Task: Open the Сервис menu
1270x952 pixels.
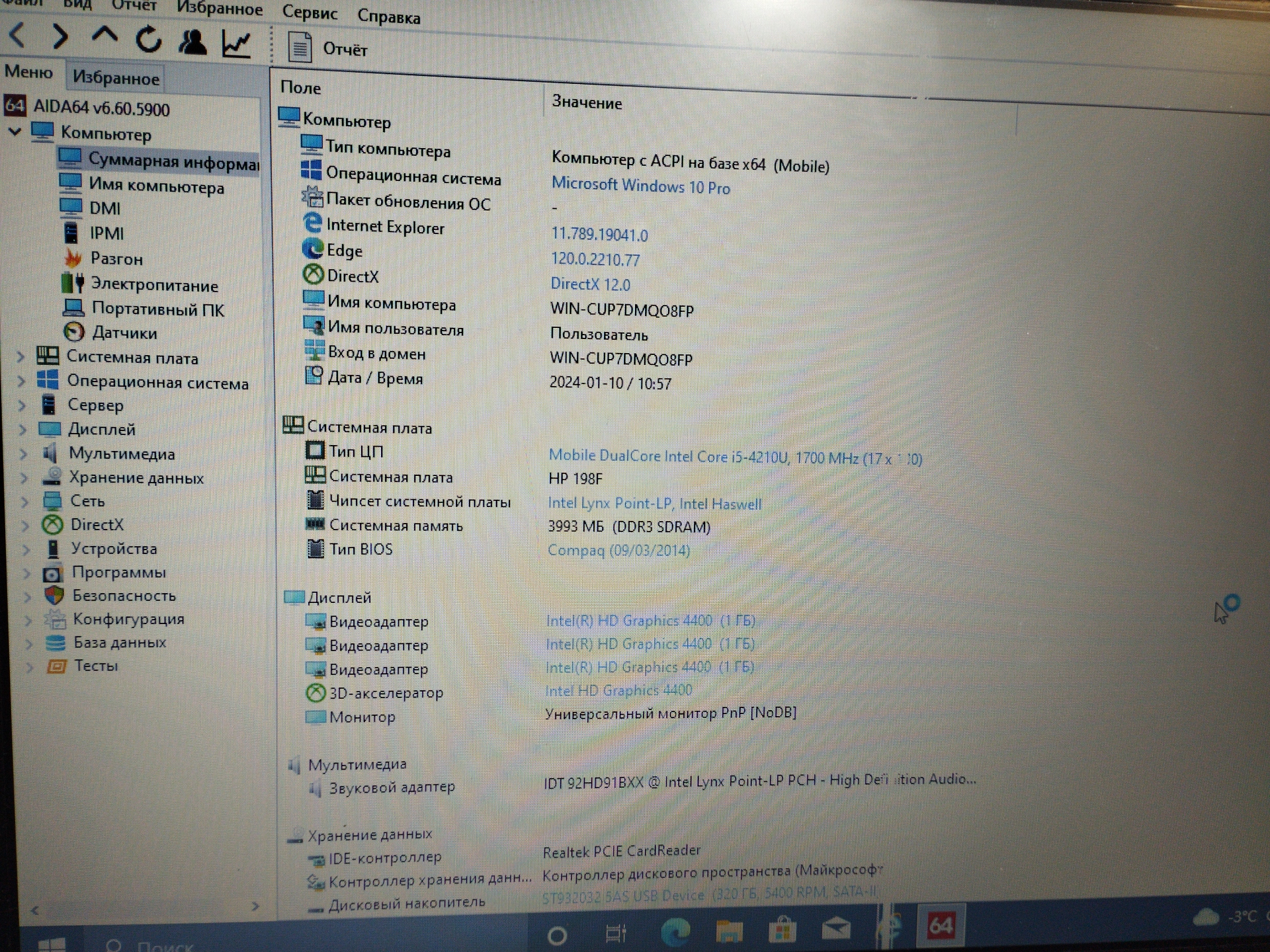Action: click(310, 13)
